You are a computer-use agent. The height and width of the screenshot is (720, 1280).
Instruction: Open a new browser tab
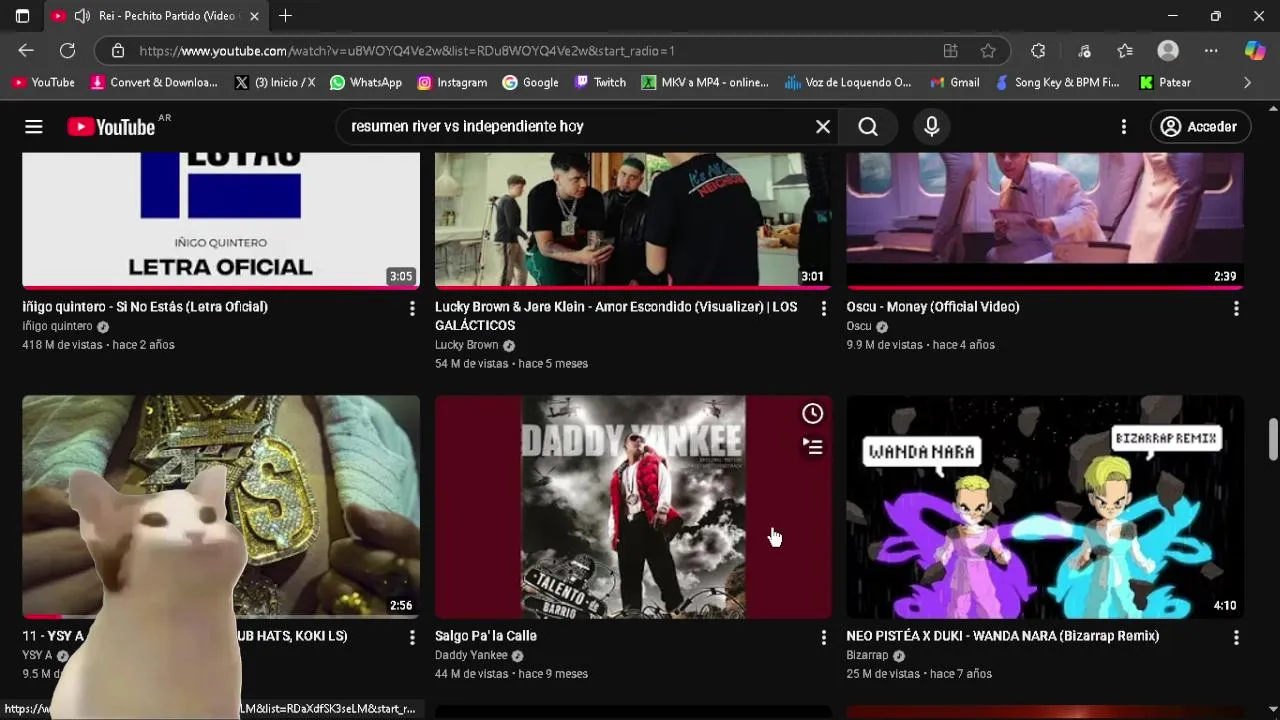(x=285, y=16)
